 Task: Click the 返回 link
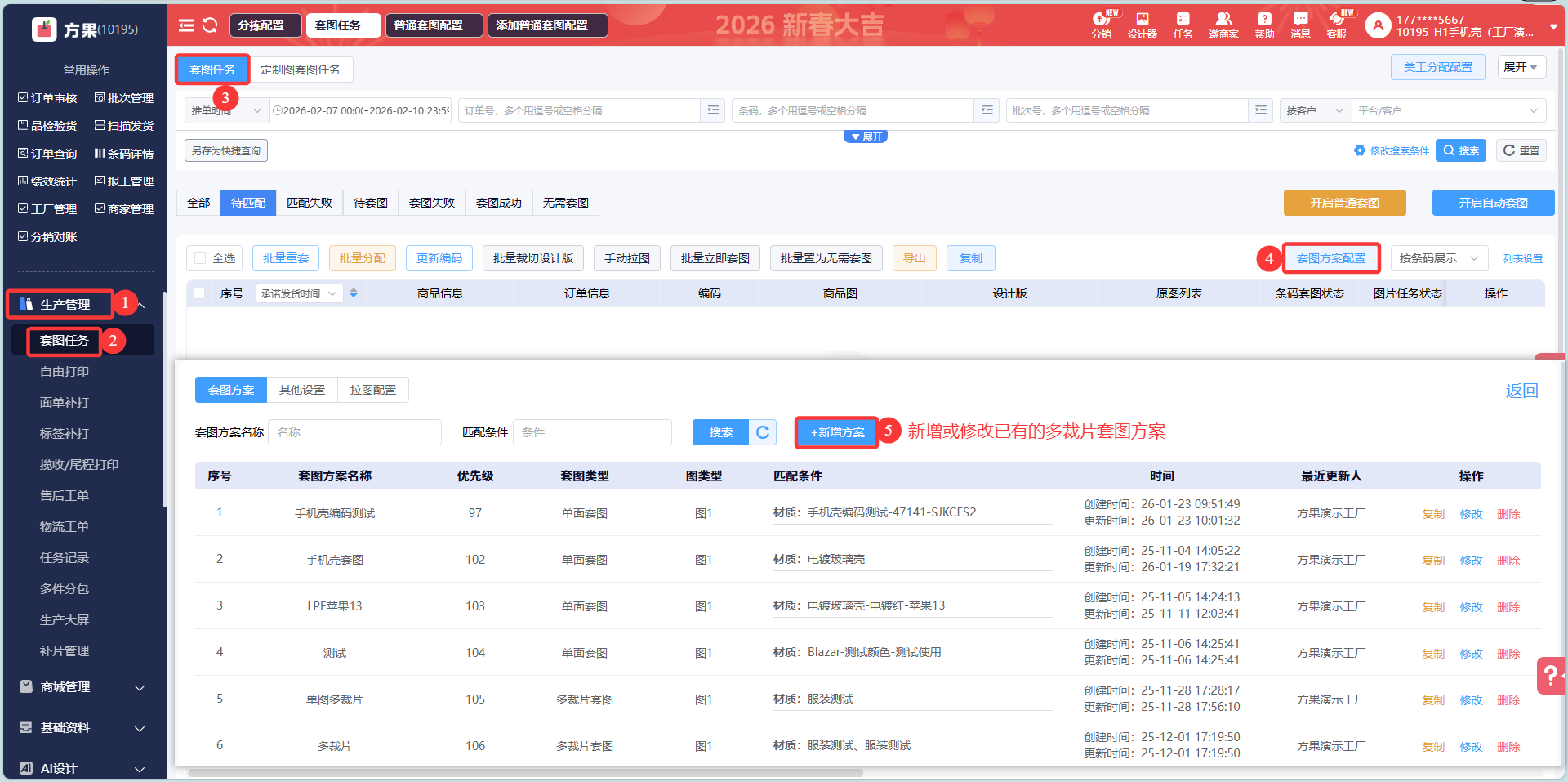pyautogui.click(x=1521, y=391)
